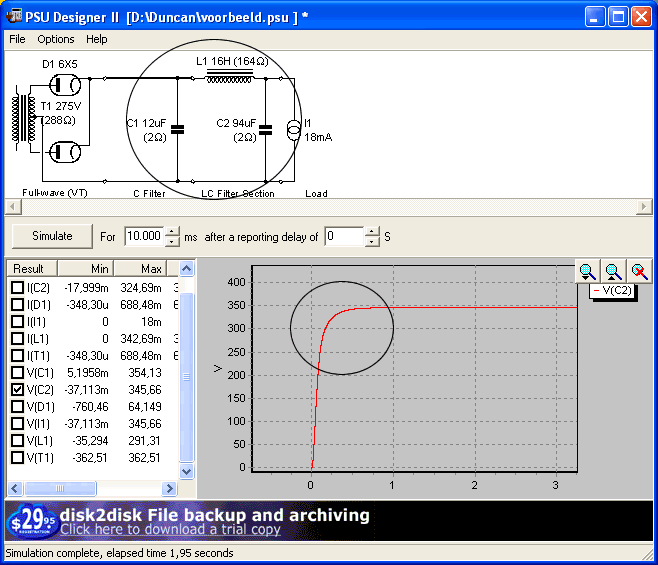The image size is (658, 565).
Task: Click the C1 12uF capacitor symbol
Action: click(x=177, y=128)
